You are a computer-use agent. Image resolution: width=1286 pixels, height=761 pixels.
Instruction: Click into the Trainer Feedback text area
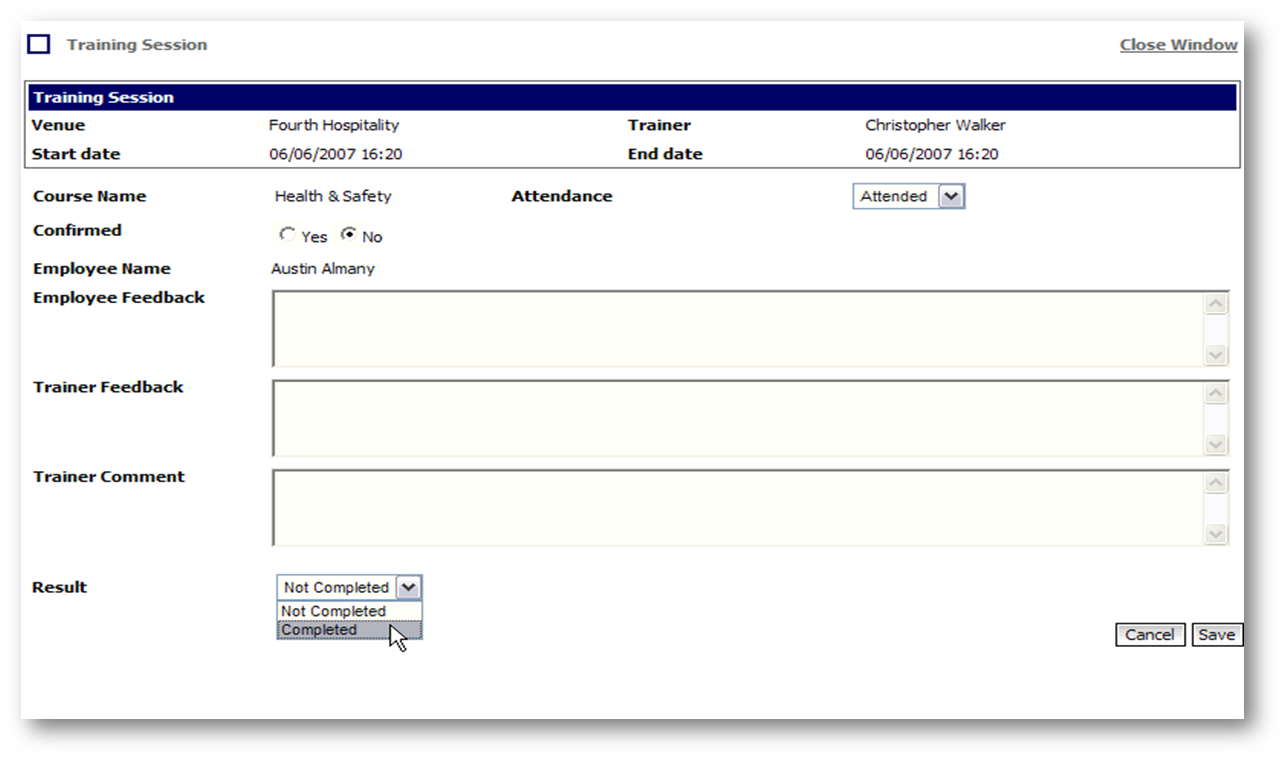[x=737, y=418]
